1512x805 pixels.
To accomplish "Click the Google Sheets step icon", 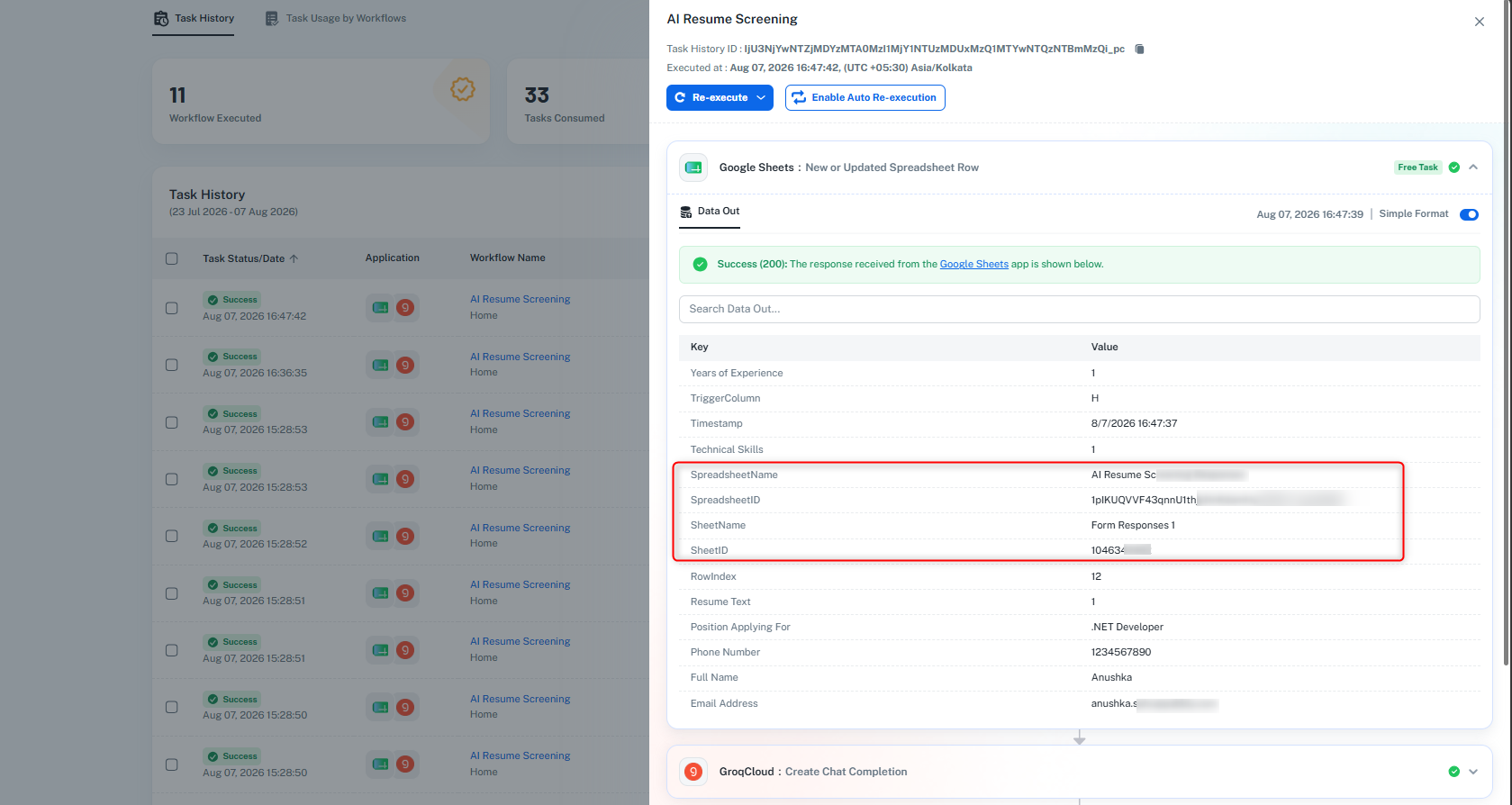I will coord(693,167).
